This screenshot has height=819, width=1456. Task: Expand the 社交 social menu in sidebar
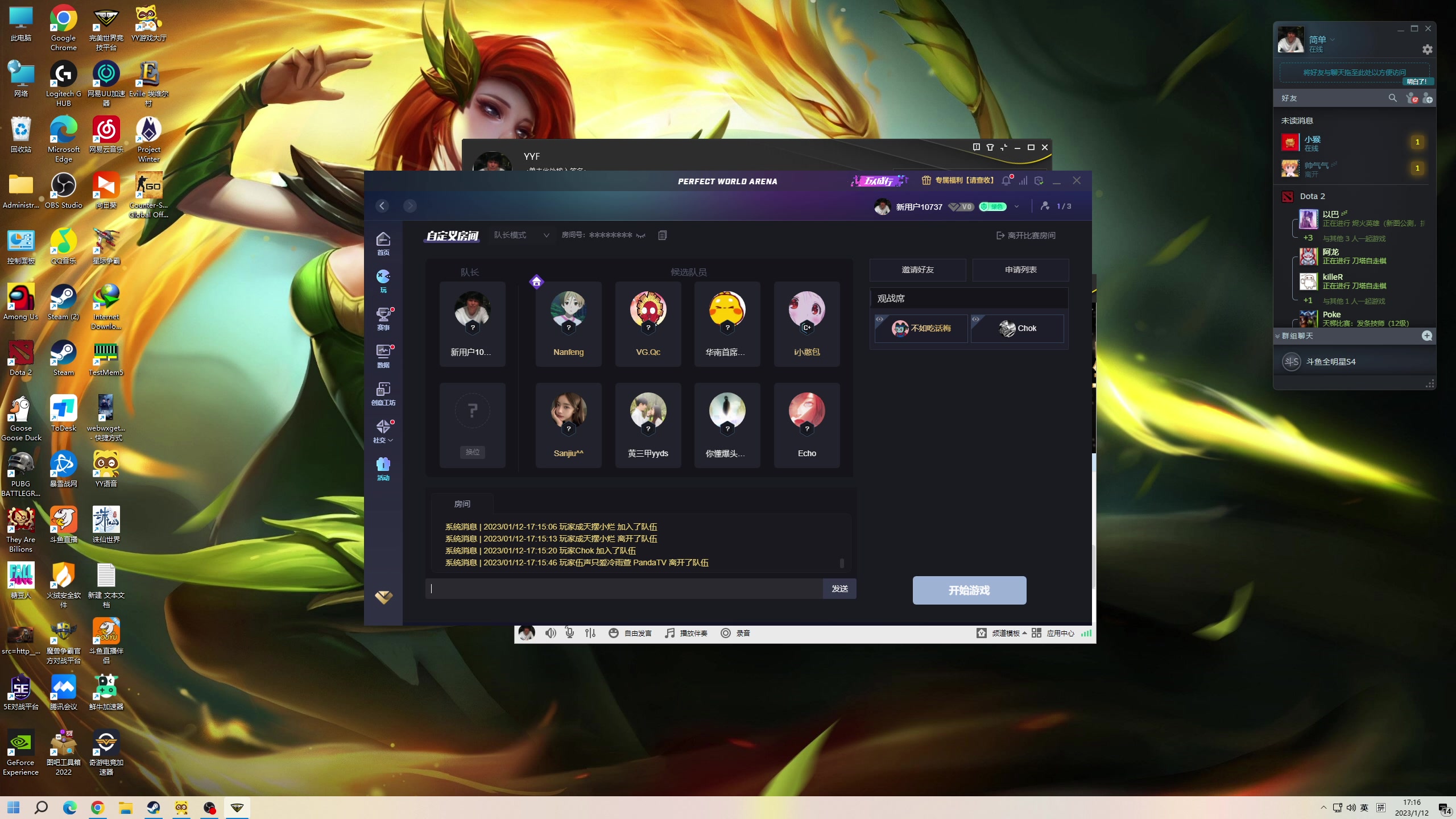[x=383, y=432]
